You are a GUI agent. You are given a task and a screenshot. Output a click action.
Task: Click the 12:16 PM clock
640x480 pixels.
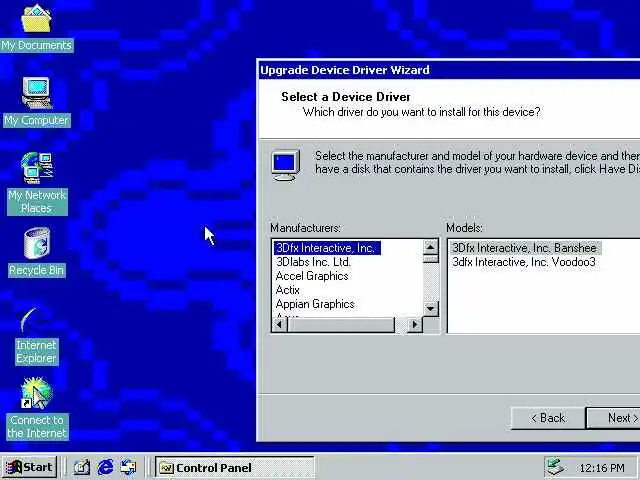click(602, 468)
